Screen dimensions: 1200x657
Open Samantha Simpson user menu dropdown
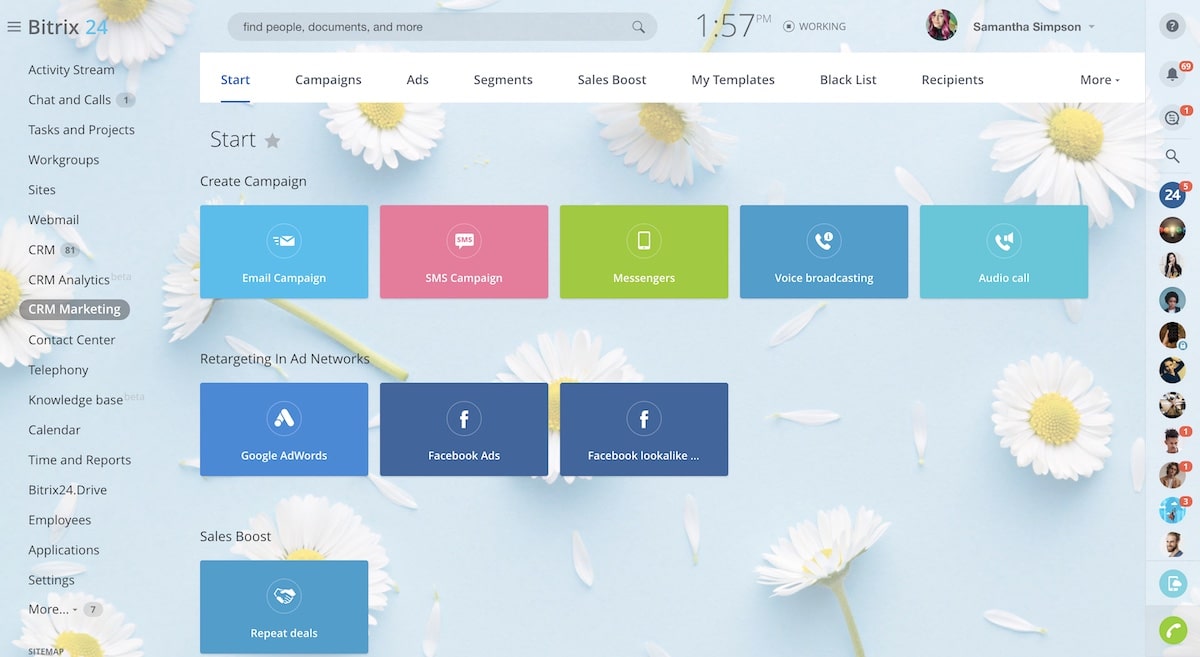pos(1032,27)
